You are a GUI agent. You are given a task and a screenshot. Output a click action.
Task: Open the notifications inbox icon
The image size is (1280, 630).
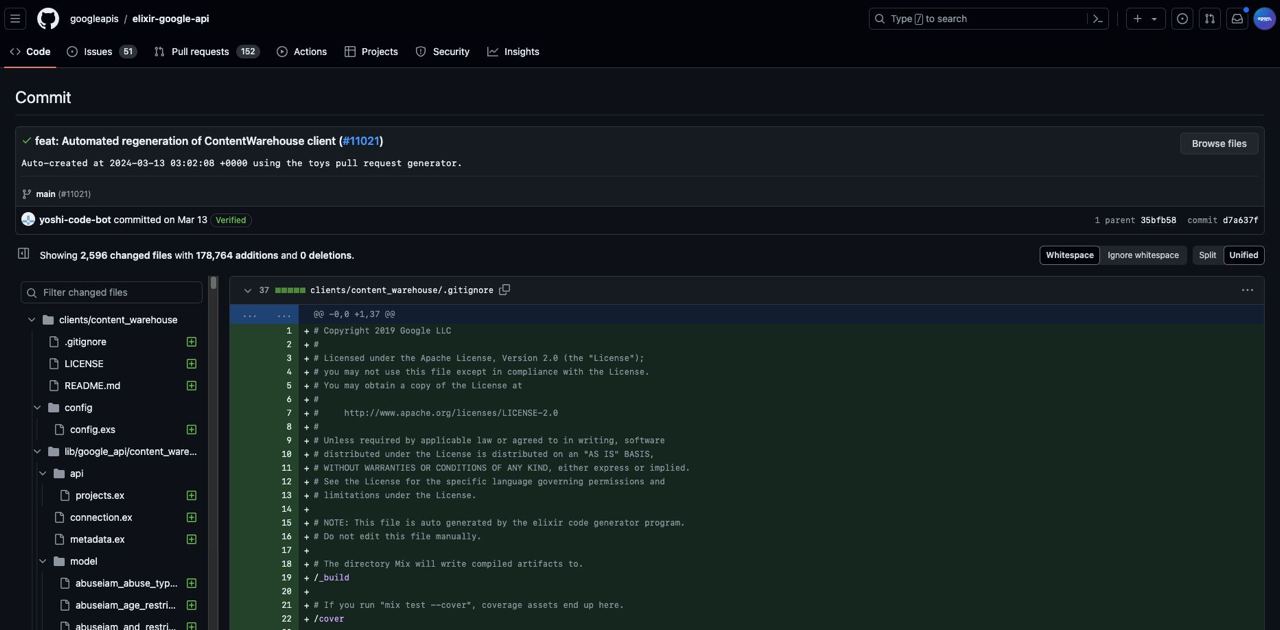point(1237,18)
